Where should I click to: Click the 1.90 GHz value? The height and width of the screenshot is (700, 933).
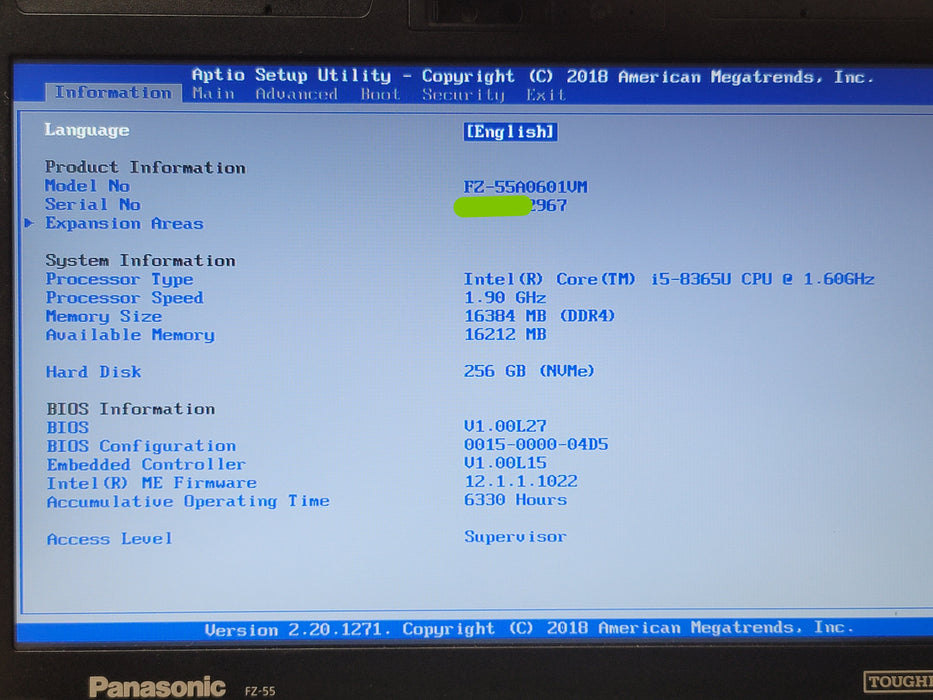coord(505,297)
